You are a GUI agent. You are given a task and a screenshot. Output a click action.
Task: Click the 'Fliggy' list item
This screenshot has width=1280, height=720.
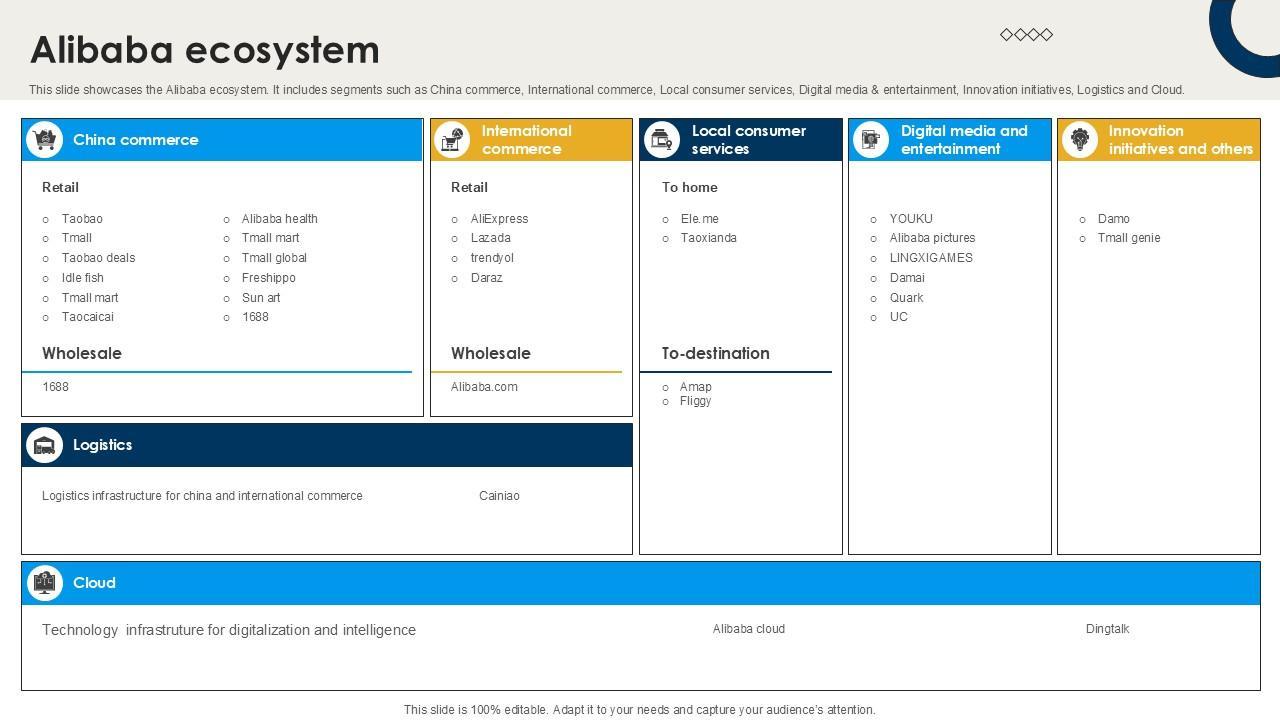[x=696, y=401]
